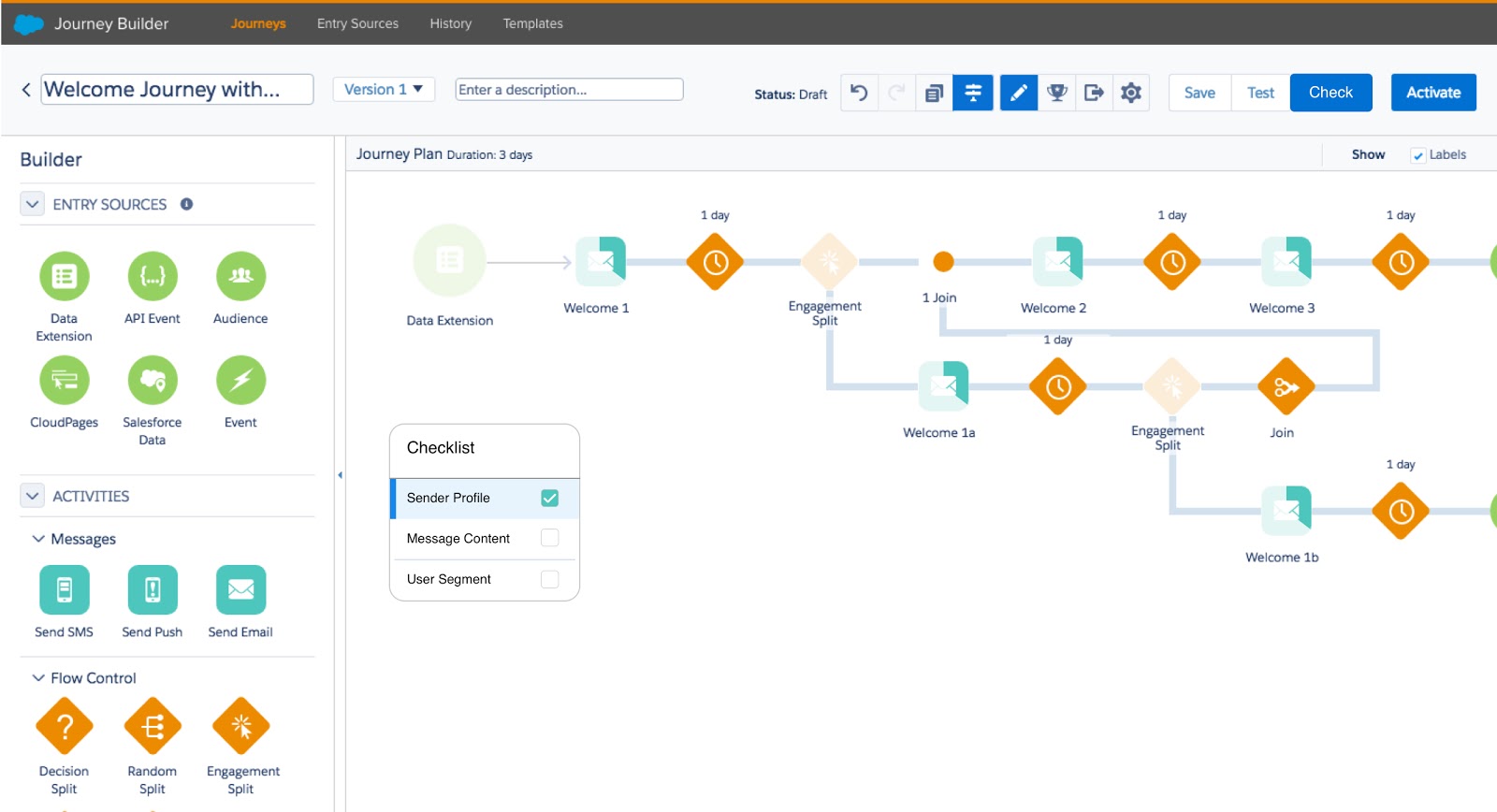Open the Journeys tab
This screenshot has width=1497, height=812.
pyautogui.click(x=258, y=23)
